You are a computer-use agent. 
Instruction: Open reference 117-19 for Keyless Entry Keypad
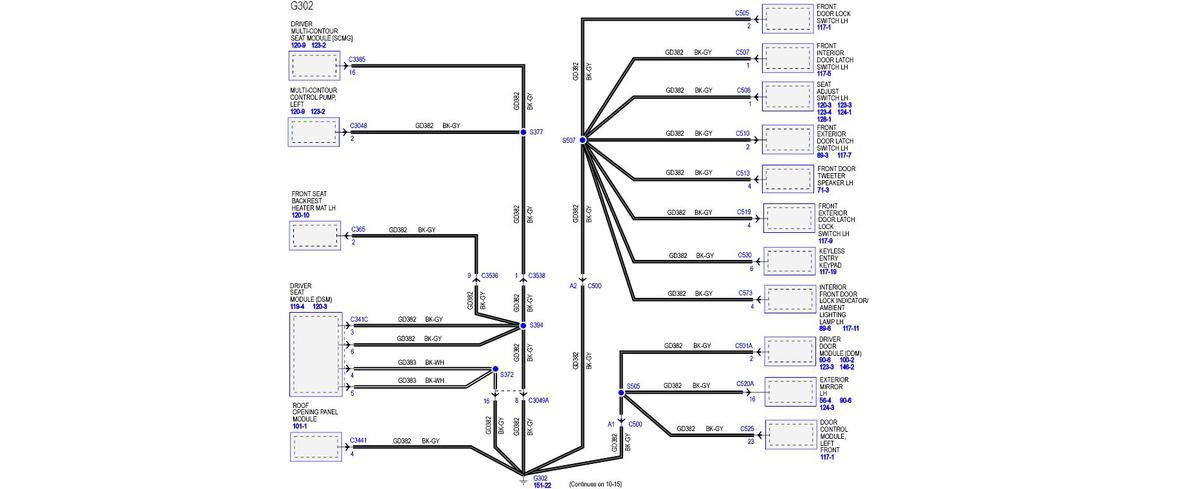(827, 272)
